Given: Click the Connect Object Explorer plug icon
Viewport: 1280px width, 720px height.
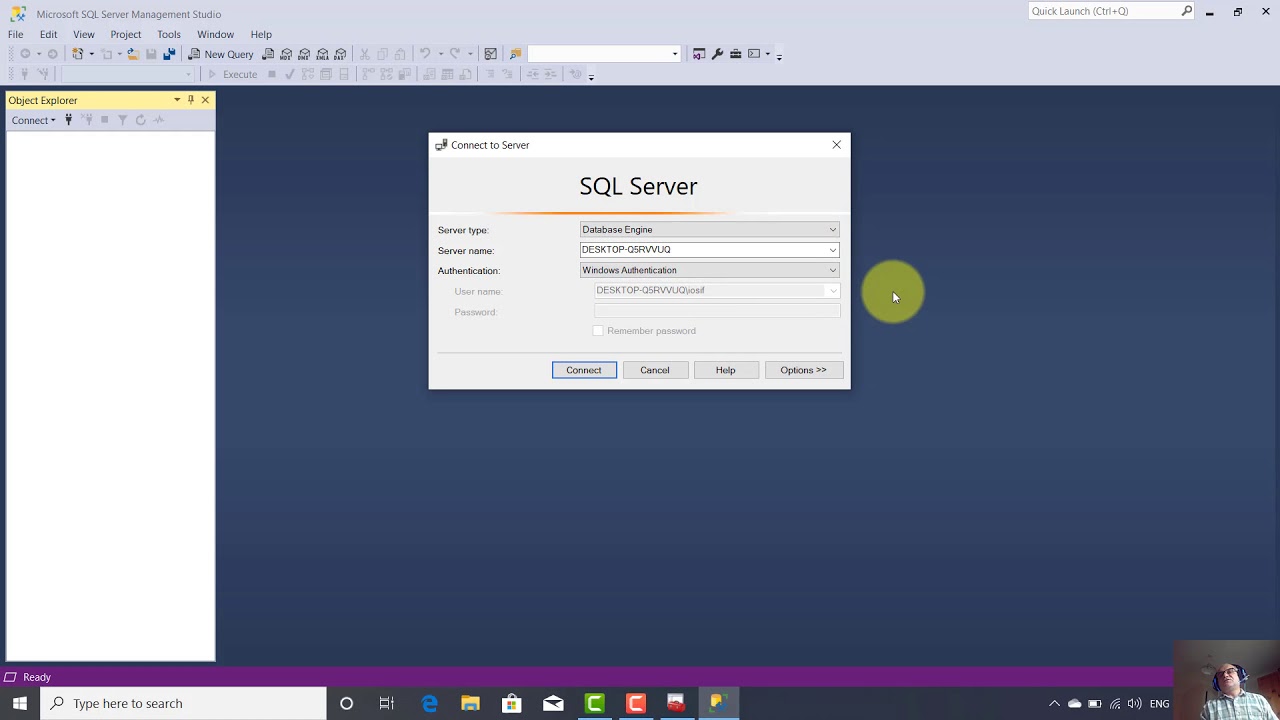Looking at the screenshot, I should [68, 120].
